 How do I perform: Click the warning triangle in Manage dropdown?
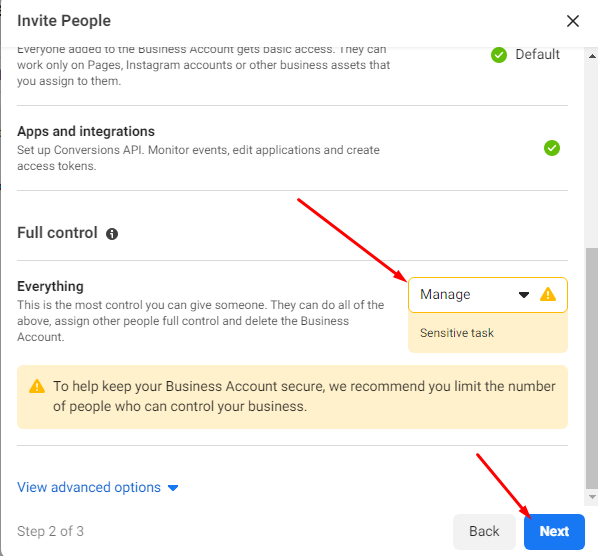[x=548, y=294]
